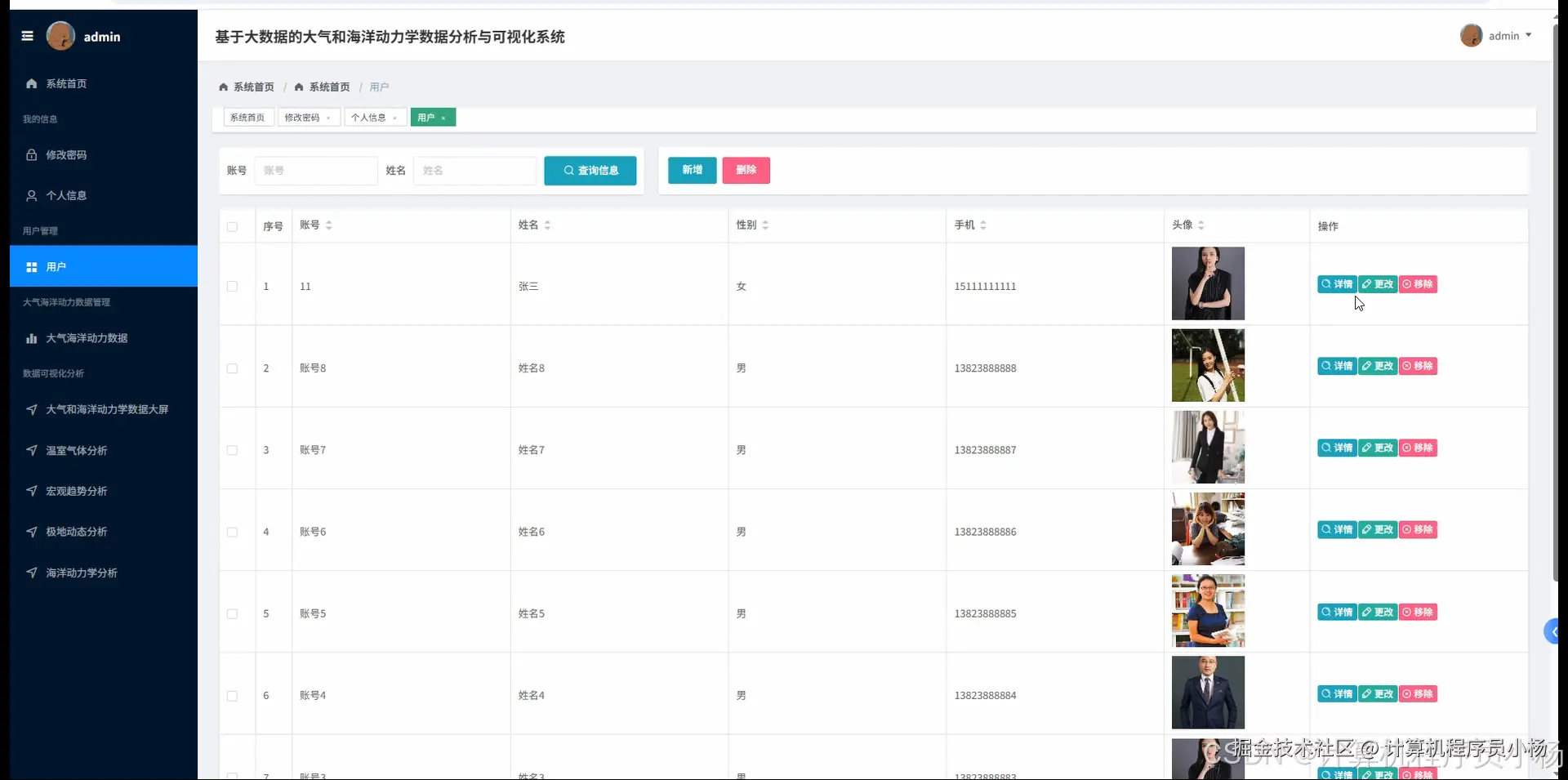
Task: Check the checkbox for row 账号7
Action: [x=233, y=450]
